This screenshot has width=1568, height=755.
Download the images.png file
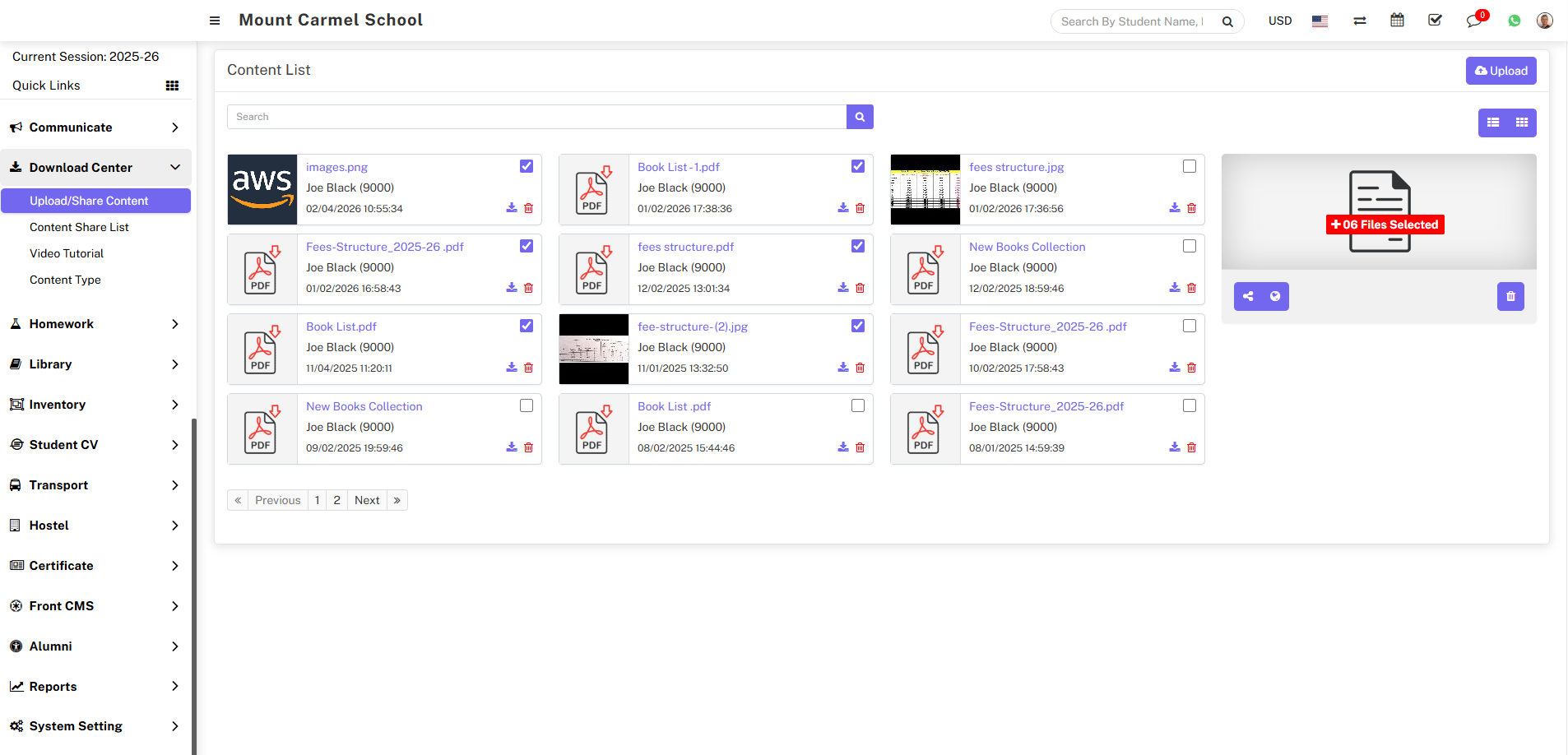[512, 208]
